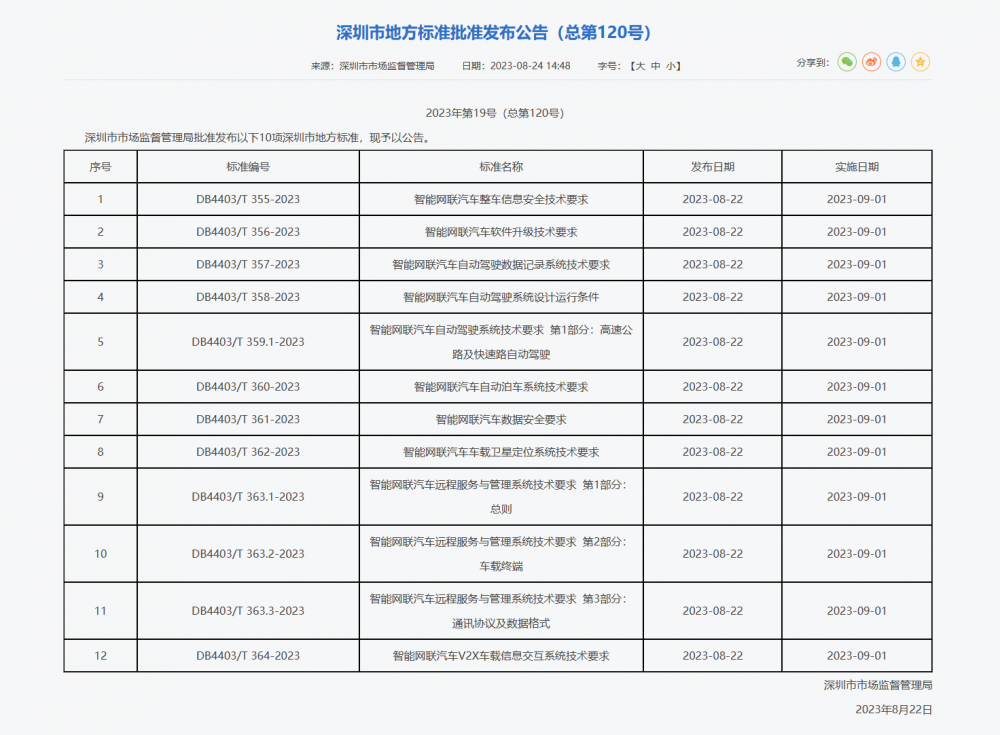The width and height of the screenshot is (1000, 735).
Task: Click the closing date 2023年8月22日
Action: tap(893, 709)
